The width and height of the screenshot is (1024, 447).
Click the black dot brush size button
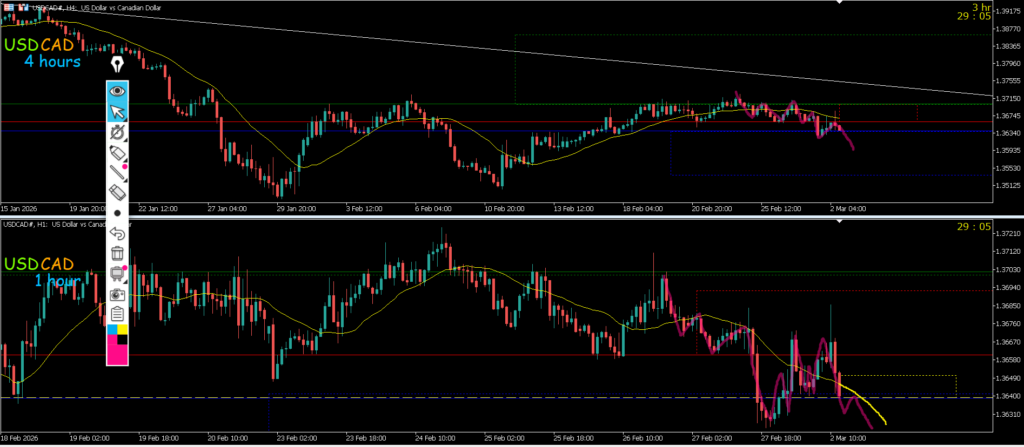tap(118, 213)
